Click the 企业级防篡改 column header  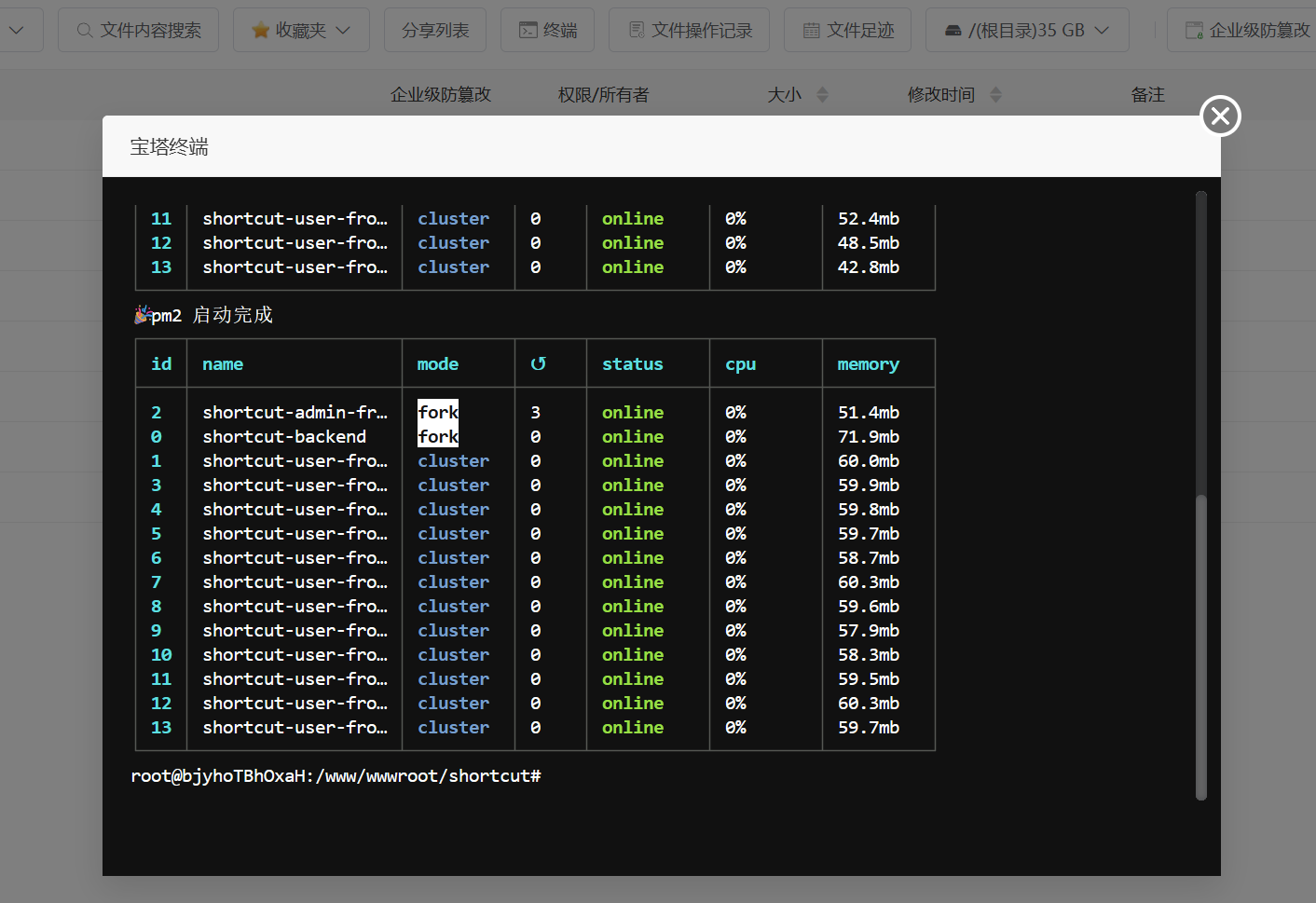click(441, 94)
